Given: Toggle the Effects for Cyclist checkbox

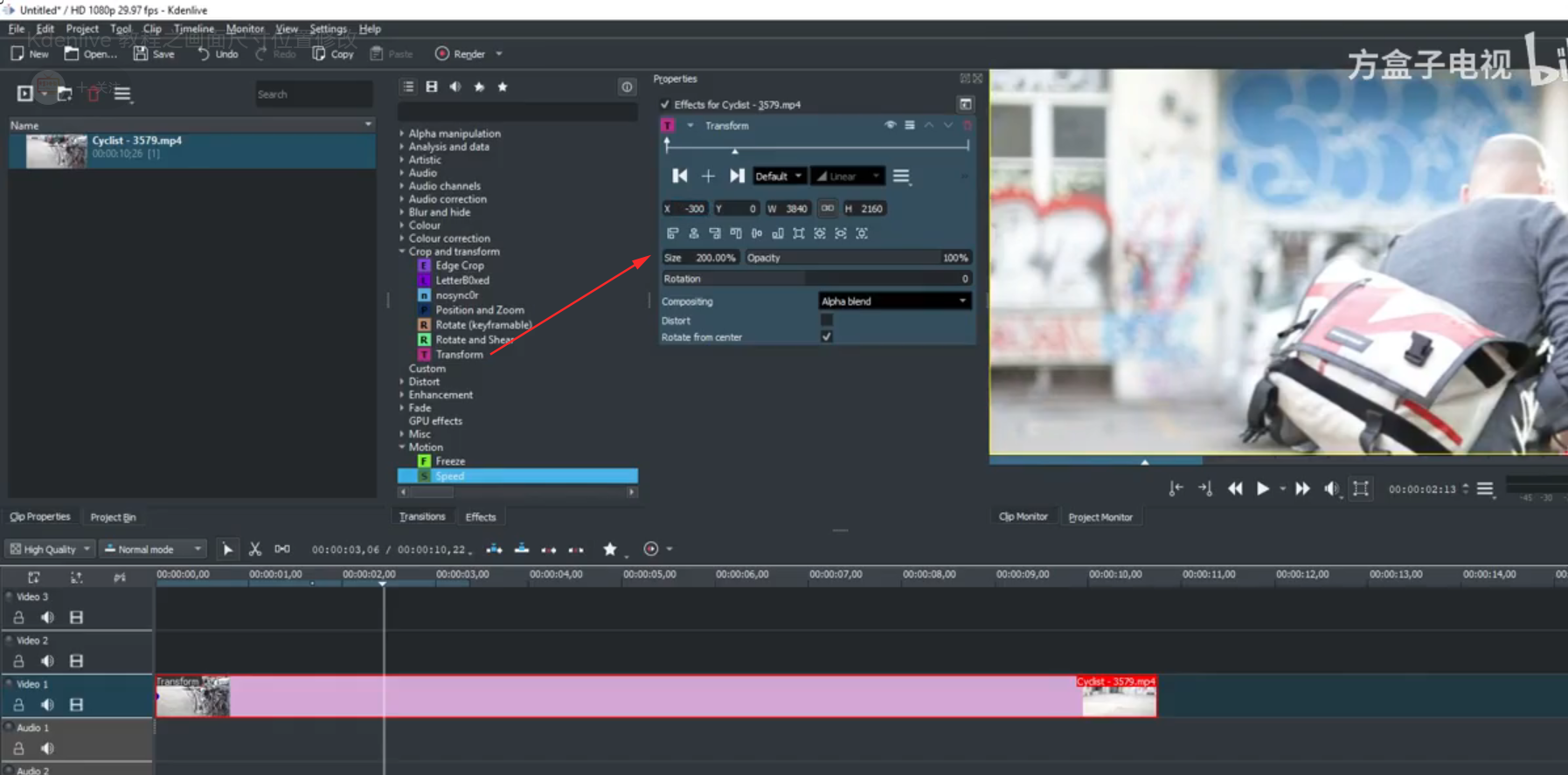Looking at the screenshot, I should [x=665, y=104].
